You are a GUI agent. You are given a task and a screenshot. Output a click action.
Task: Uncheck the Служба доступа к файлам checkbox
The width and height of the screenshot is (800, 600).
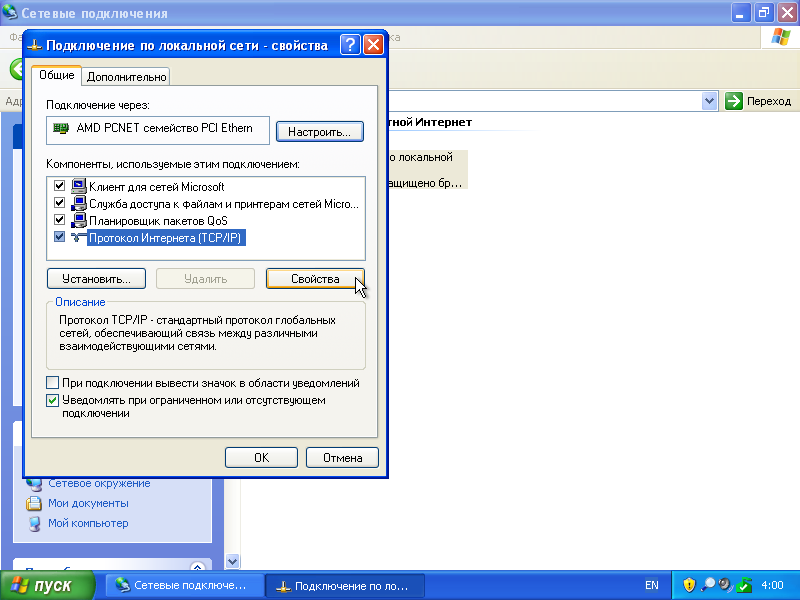(x=59, y=203)
